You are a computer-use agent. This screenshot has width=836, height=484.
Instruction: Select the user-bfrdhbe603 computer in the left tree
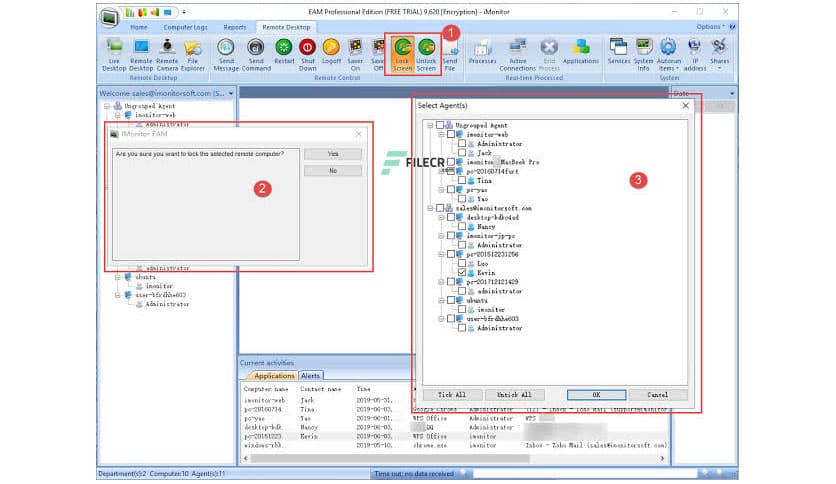160,295
